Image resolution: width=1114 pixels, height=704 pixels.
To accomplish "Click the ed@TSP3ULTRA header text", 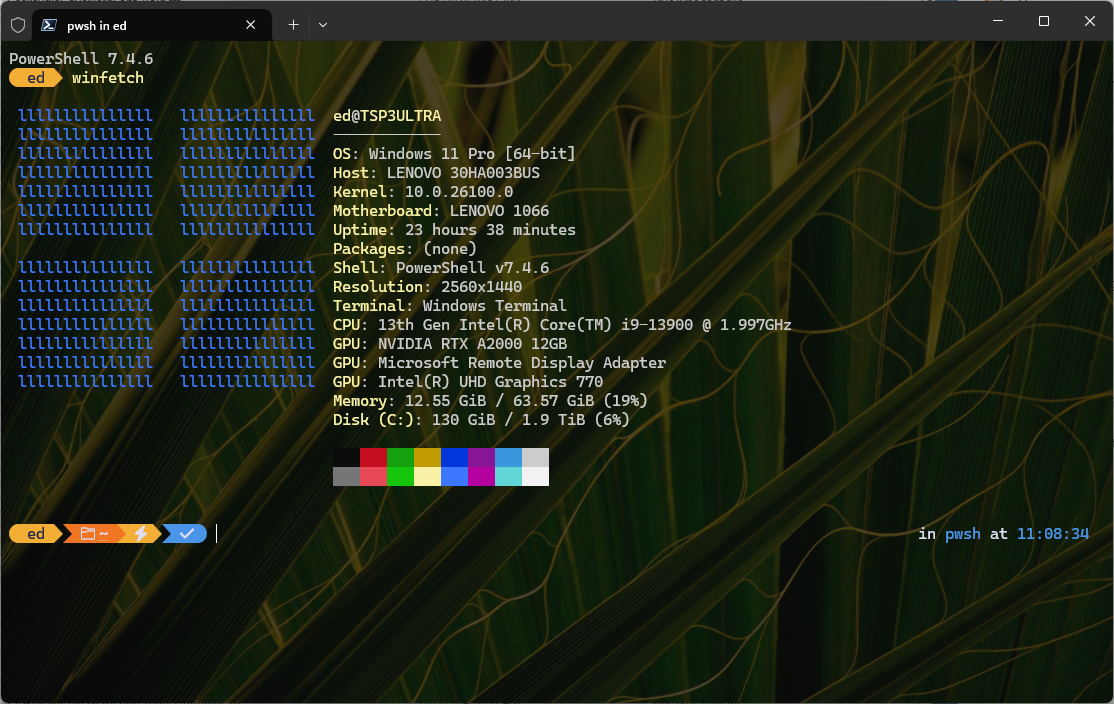I will pyautogui.click(x=386, y=116).
